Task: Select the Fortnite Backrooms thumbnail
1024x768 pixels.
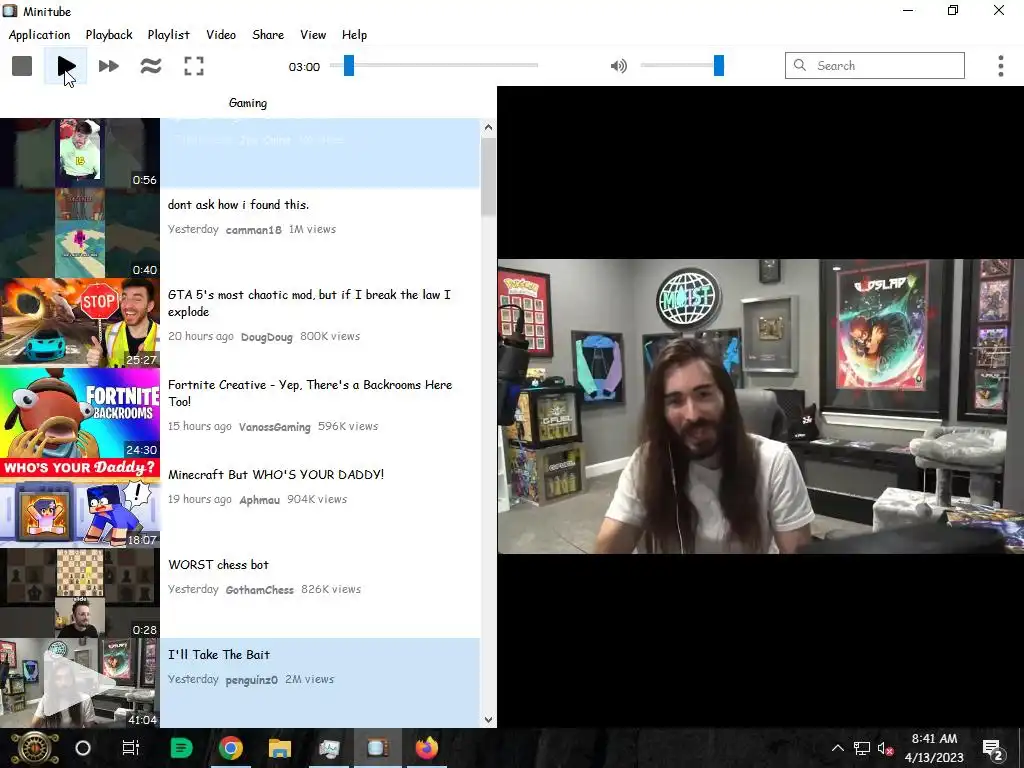Action: [x=80, y=413]
